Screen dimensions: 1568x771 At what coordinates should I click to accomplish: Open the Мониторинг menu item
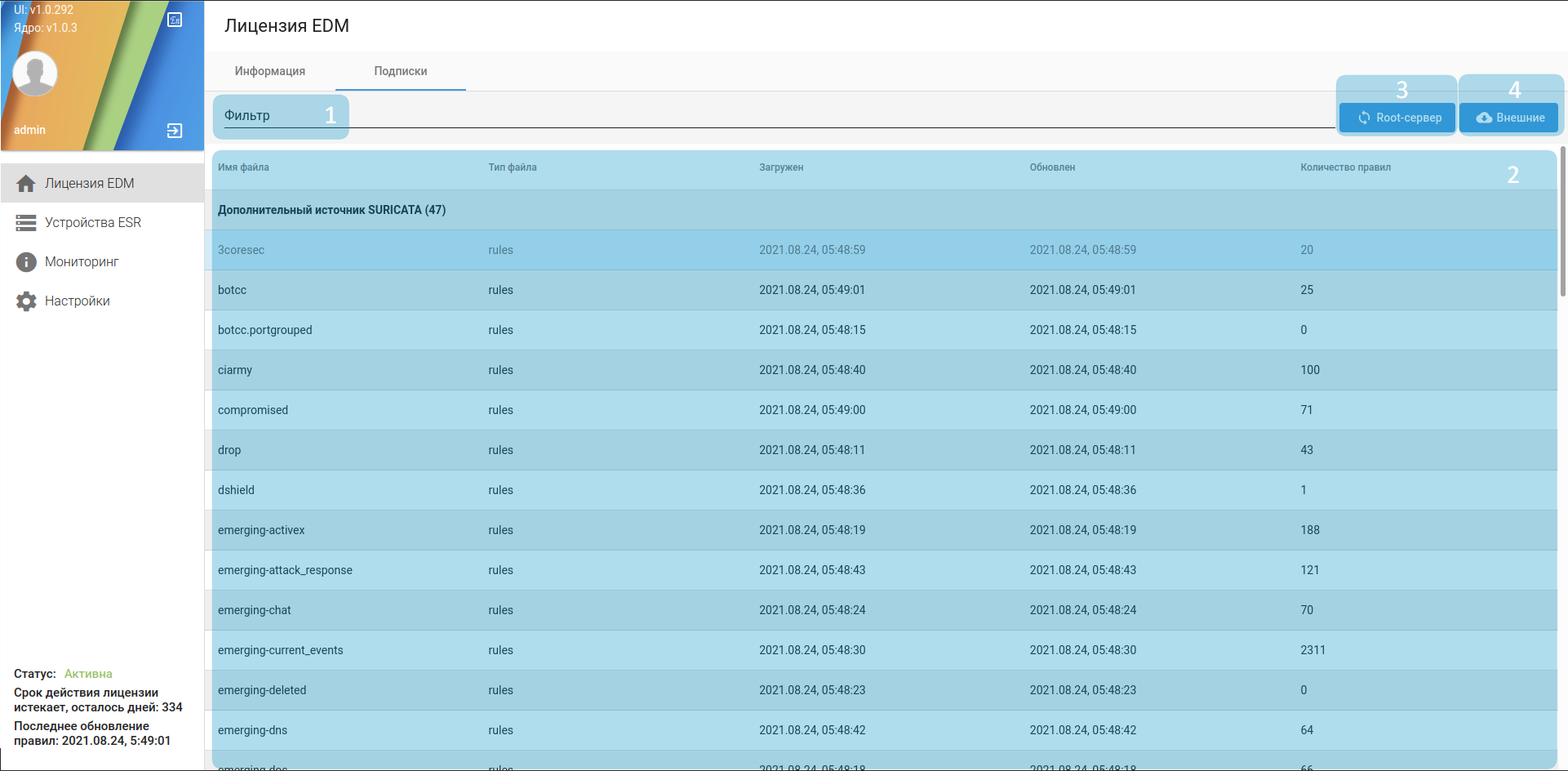[82, 262]
